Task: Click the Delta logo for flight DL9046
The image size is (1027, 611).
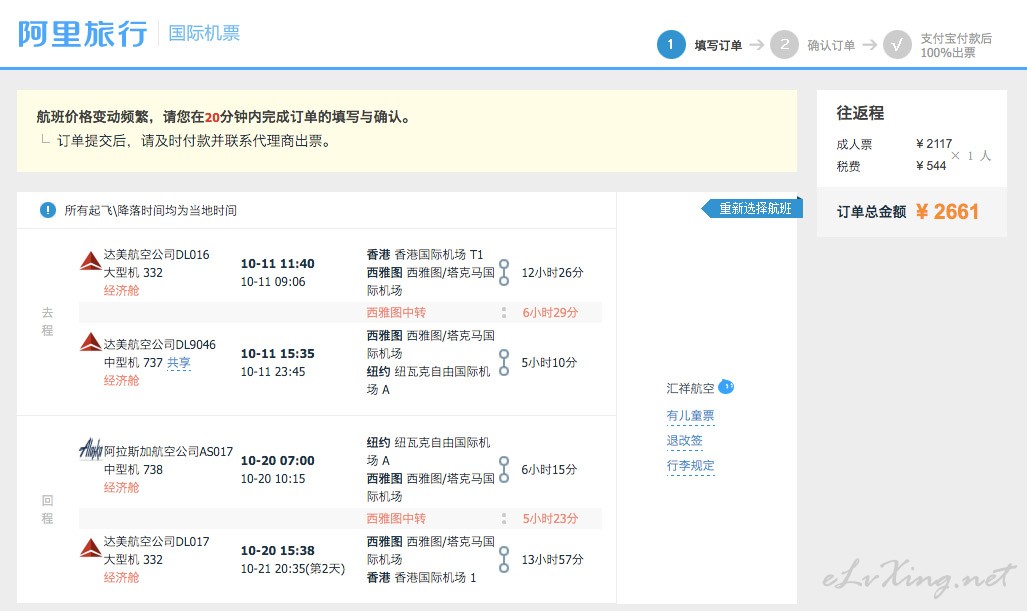Action: tap(90, 342)
